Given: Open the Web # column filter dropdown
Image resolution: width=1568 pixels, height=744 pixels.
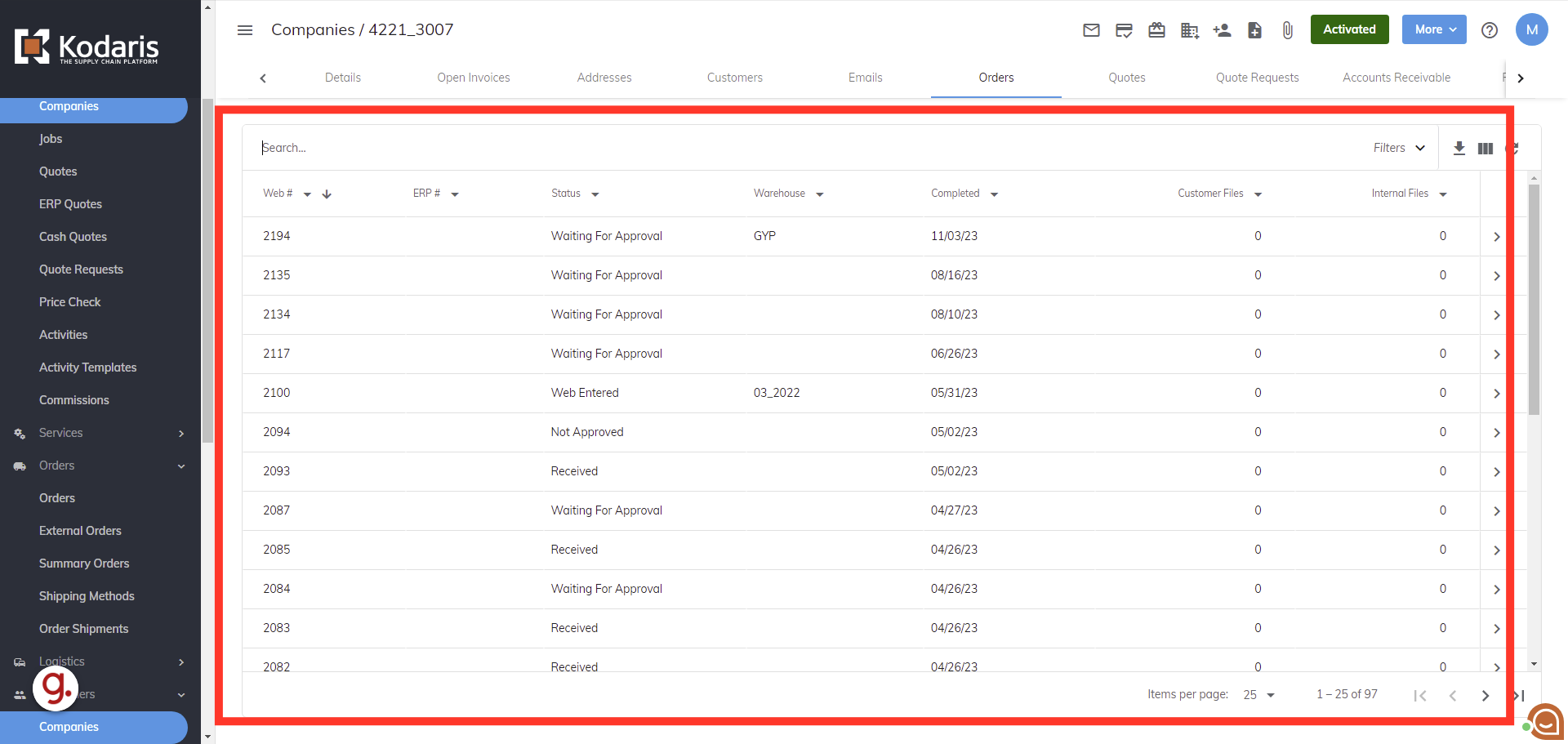Looking at the screenshot, I should click(307, 194).
